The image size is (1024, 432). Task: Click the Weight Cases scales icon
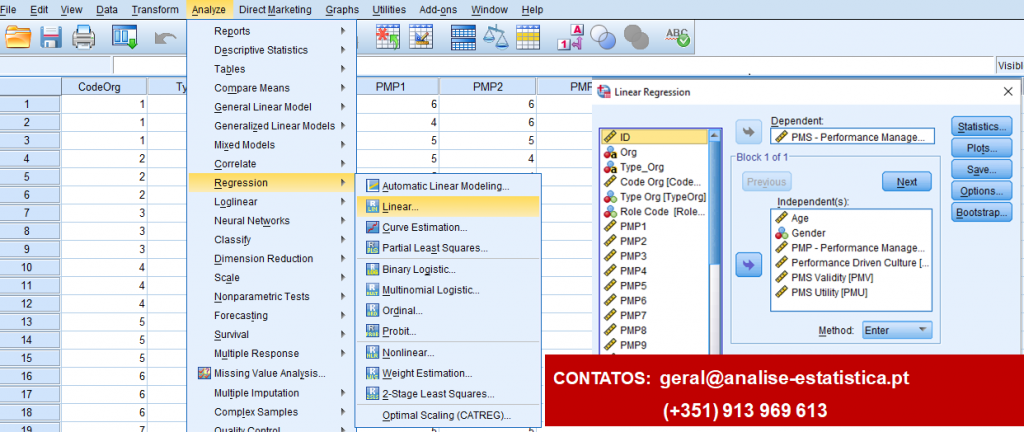tap(496, 37)
